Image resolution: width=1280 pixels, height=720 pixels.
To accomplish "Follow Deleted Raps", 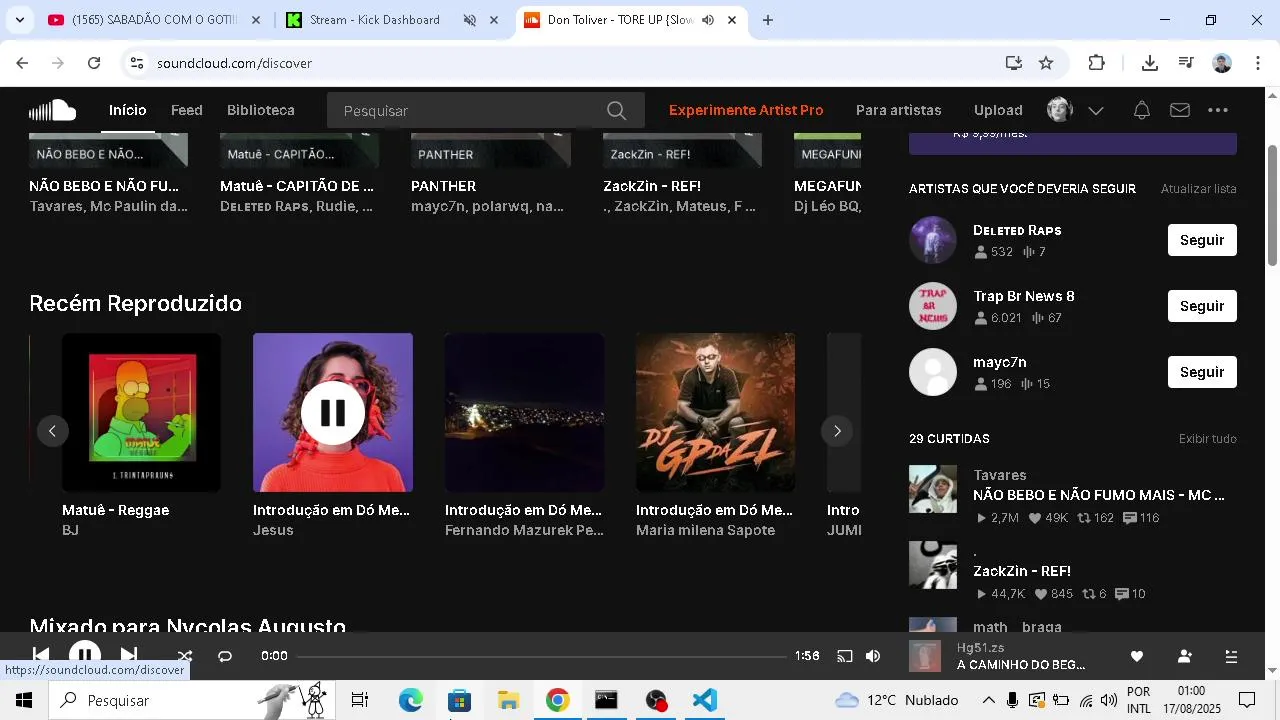I will coord(1202,240).
